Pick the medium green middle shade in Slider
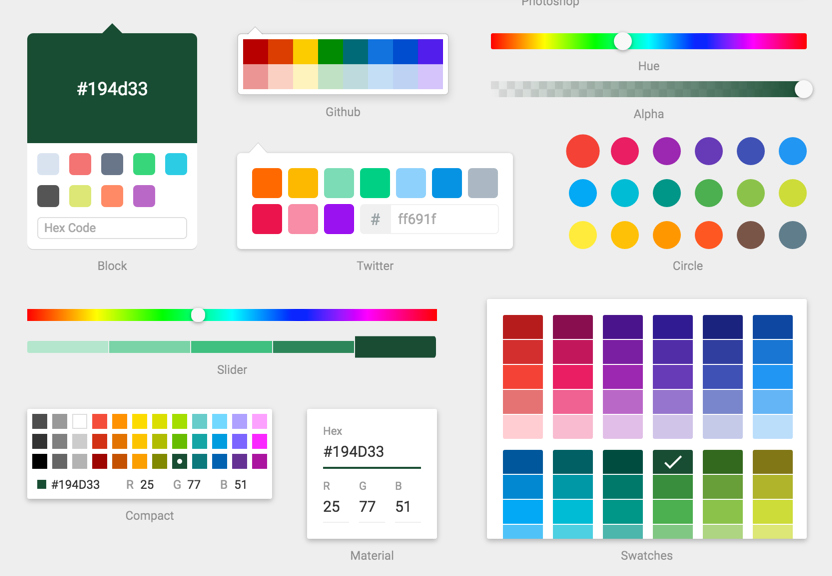The height and width of the screenshot is (576, 832). (231, 347)
